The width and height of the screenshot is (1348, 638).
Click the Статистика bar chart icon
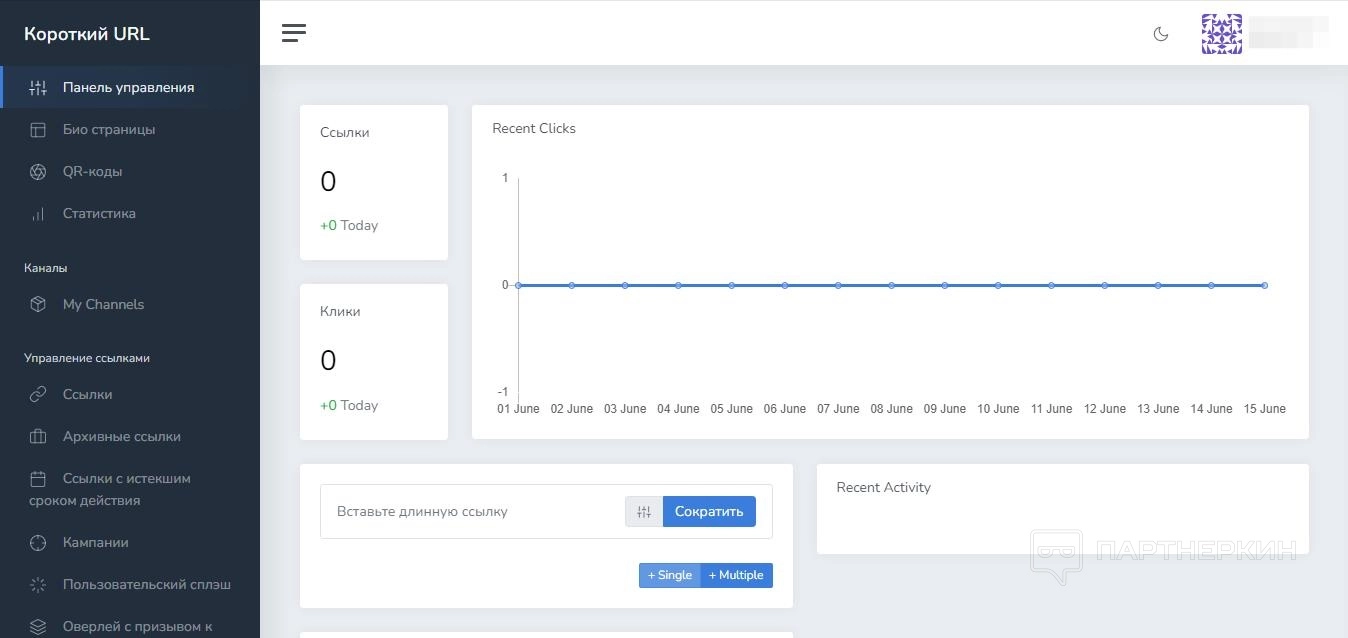(38, 214)
